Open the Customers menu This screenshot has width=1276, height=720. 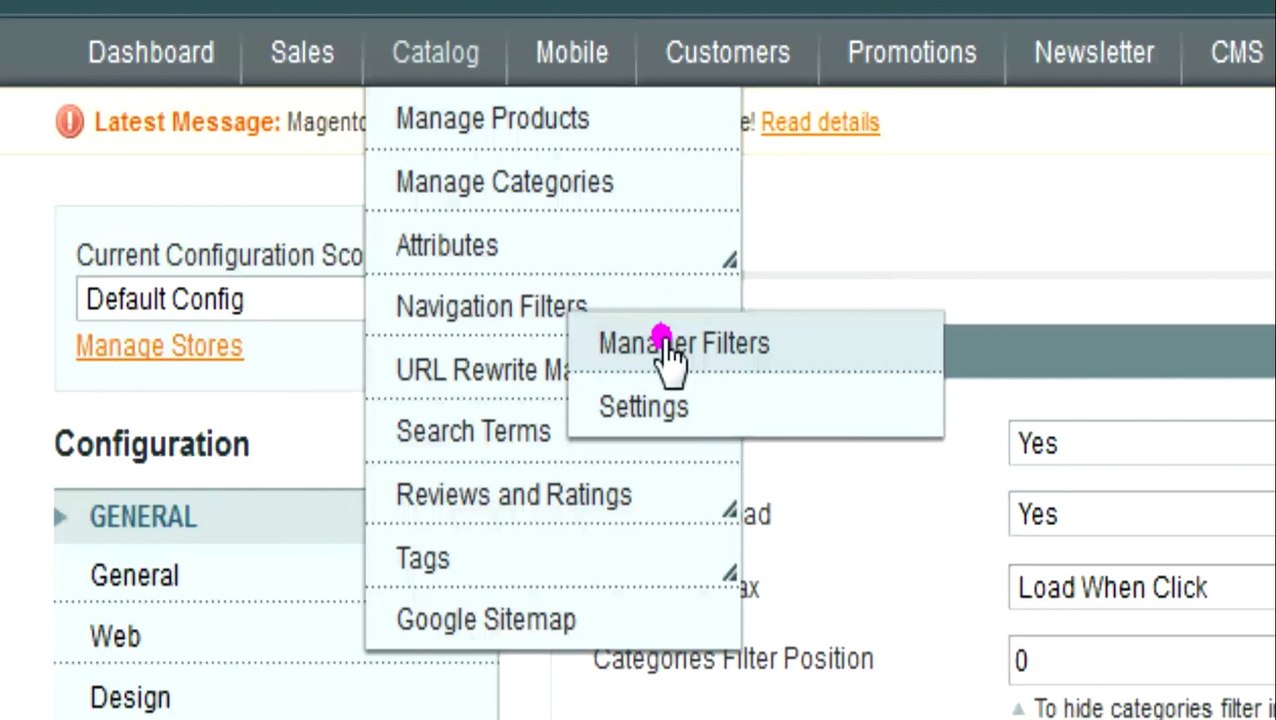point(727,53)
